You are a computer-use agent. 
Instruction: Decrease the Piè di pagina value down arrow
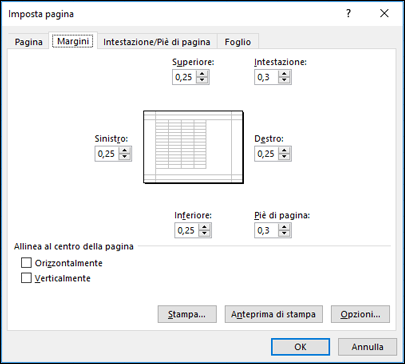284,233
